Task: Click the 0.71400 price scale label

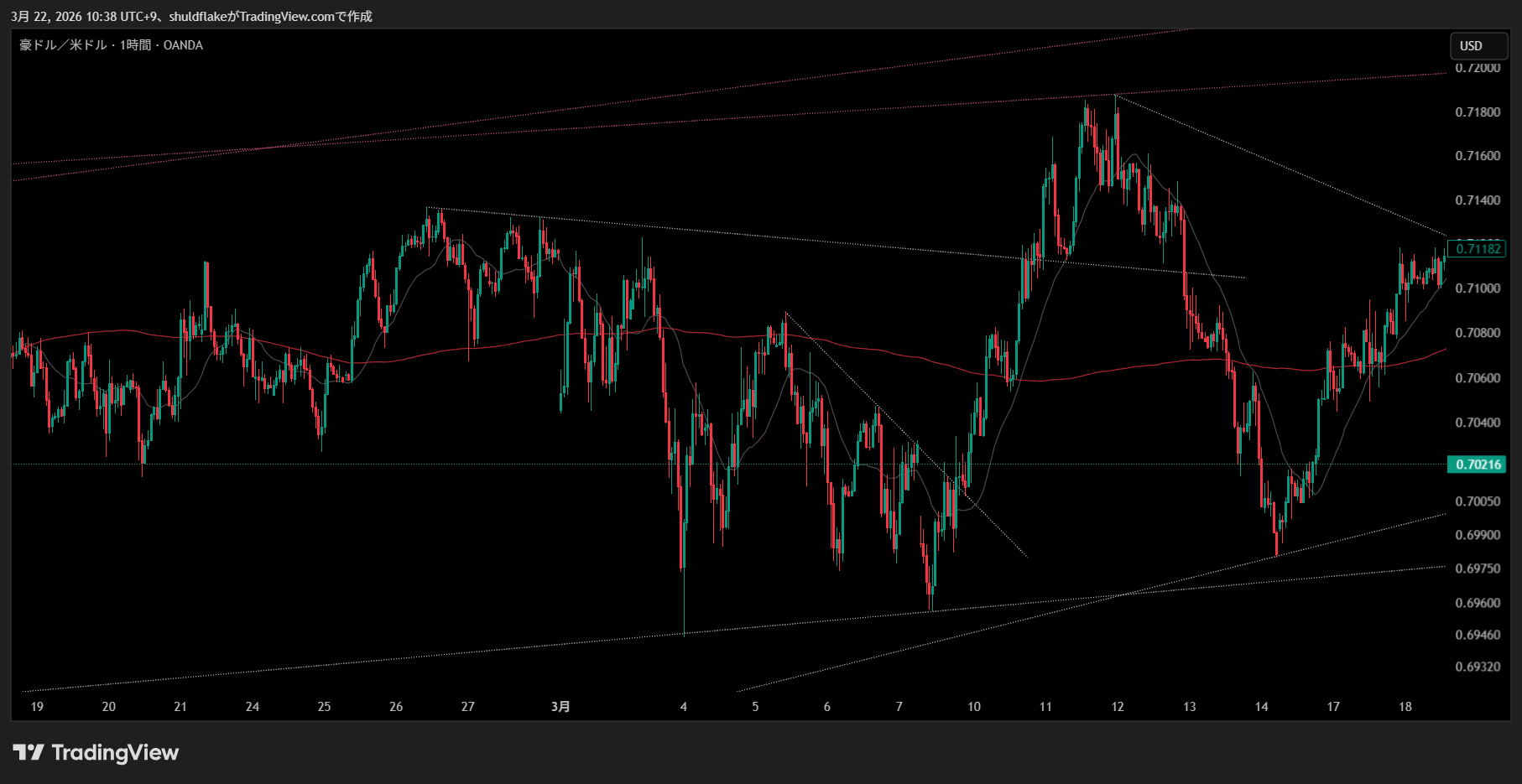Action: [x=1477, y=200]
